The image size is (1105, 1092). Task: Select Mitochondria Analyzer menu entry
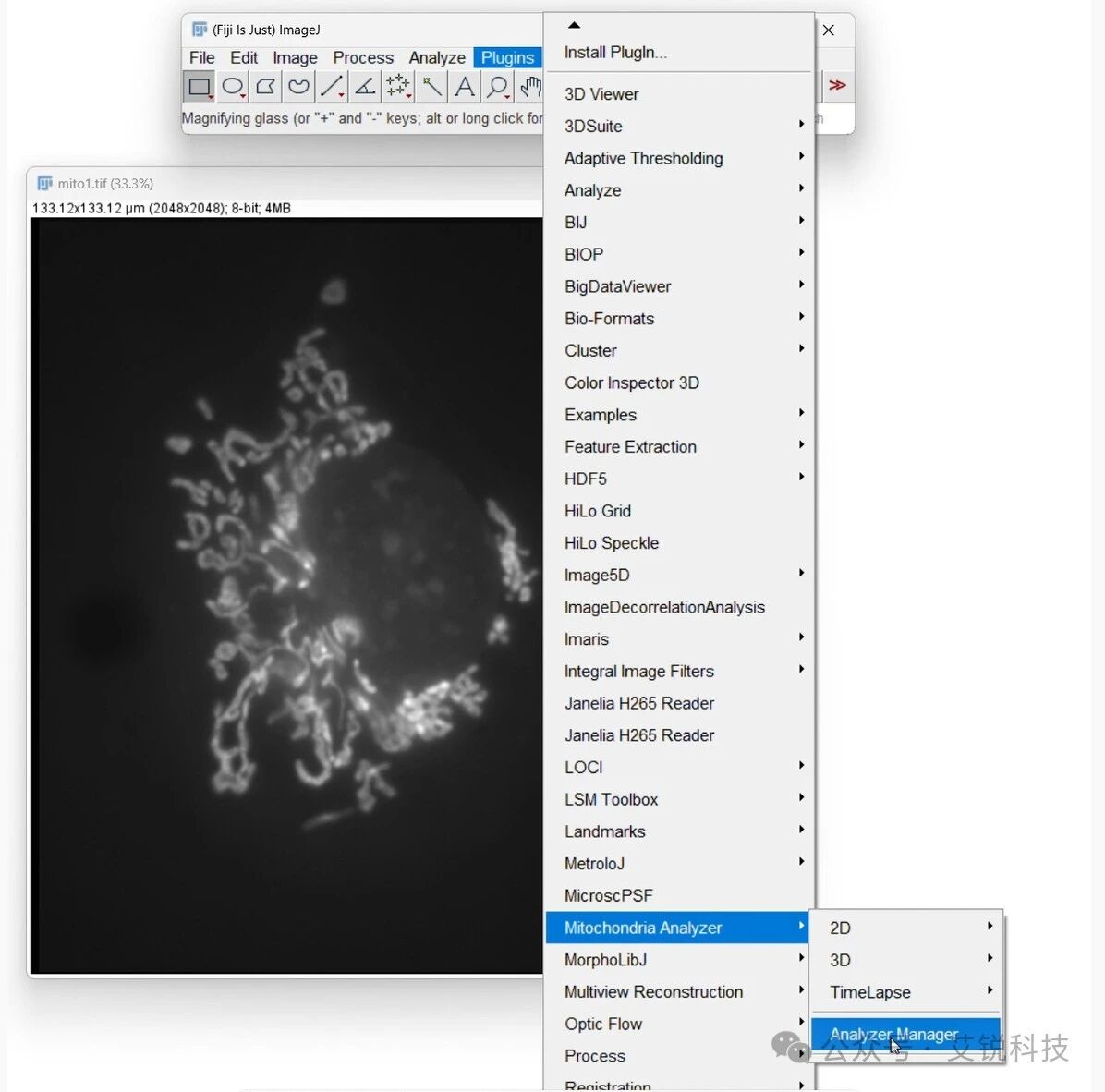[679, 928]
